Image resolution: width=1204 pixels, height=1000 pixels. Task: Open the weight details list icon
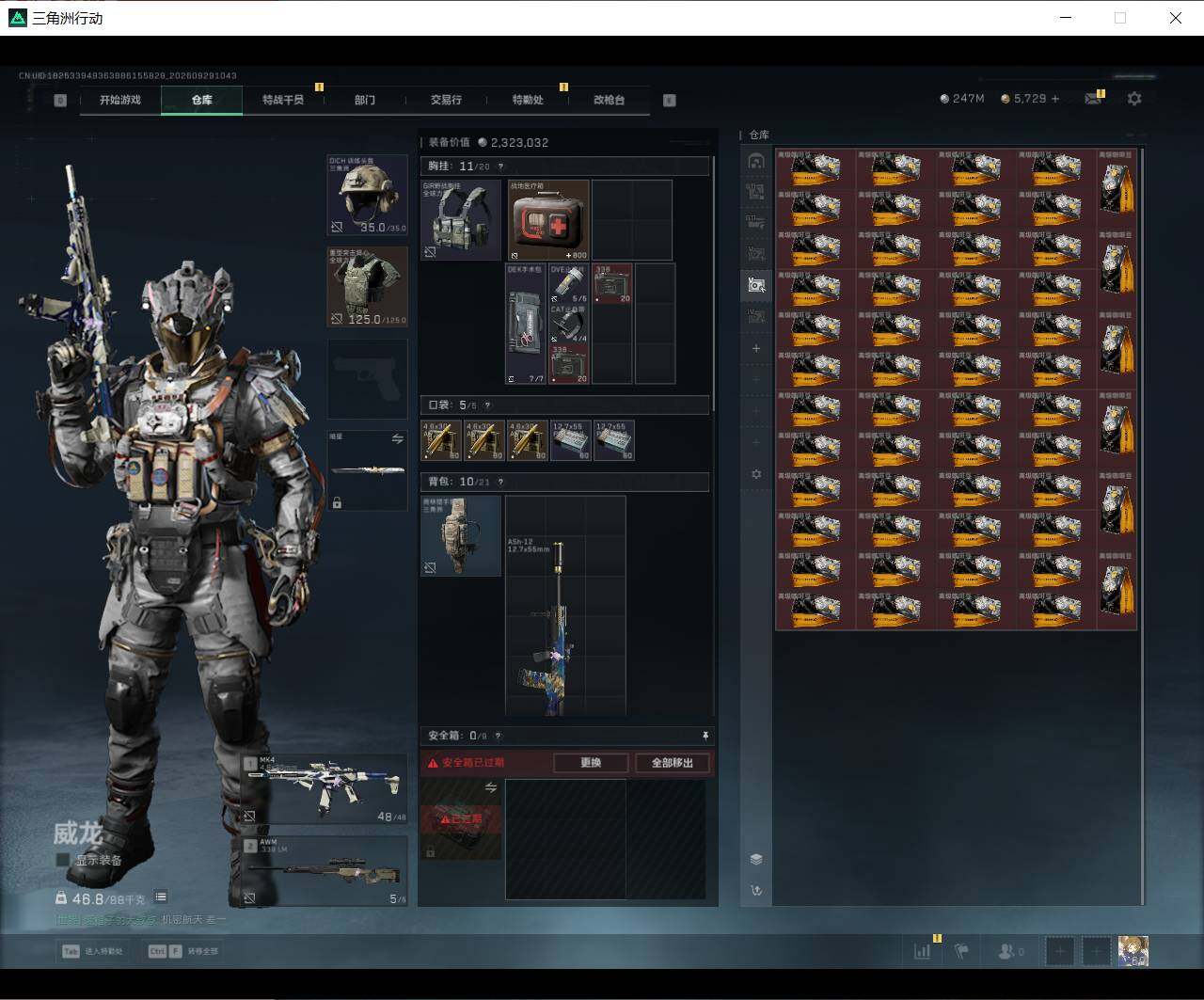click(162, 897)
